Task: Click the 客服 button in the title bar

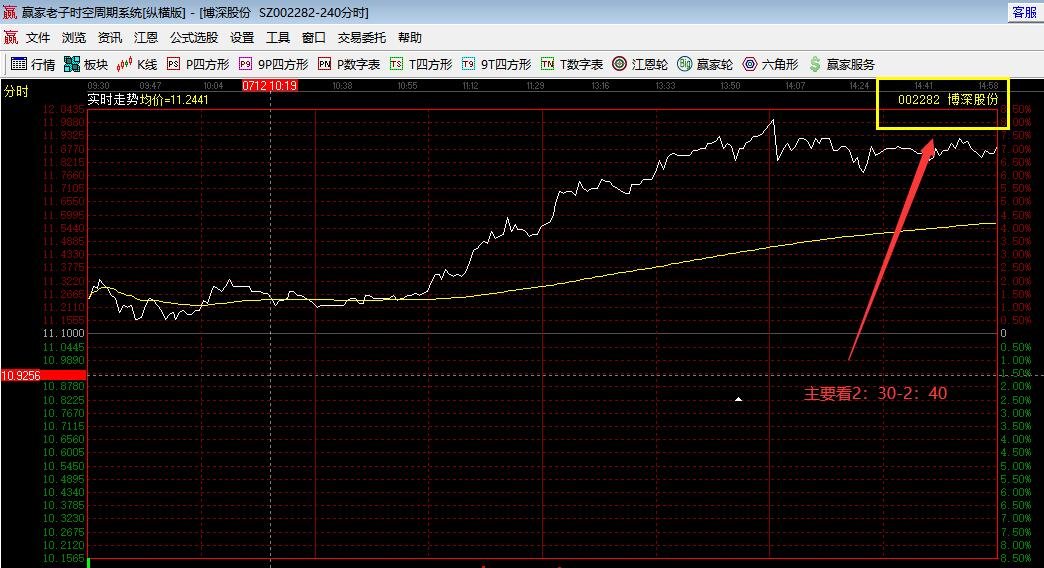Action: 1024,12
